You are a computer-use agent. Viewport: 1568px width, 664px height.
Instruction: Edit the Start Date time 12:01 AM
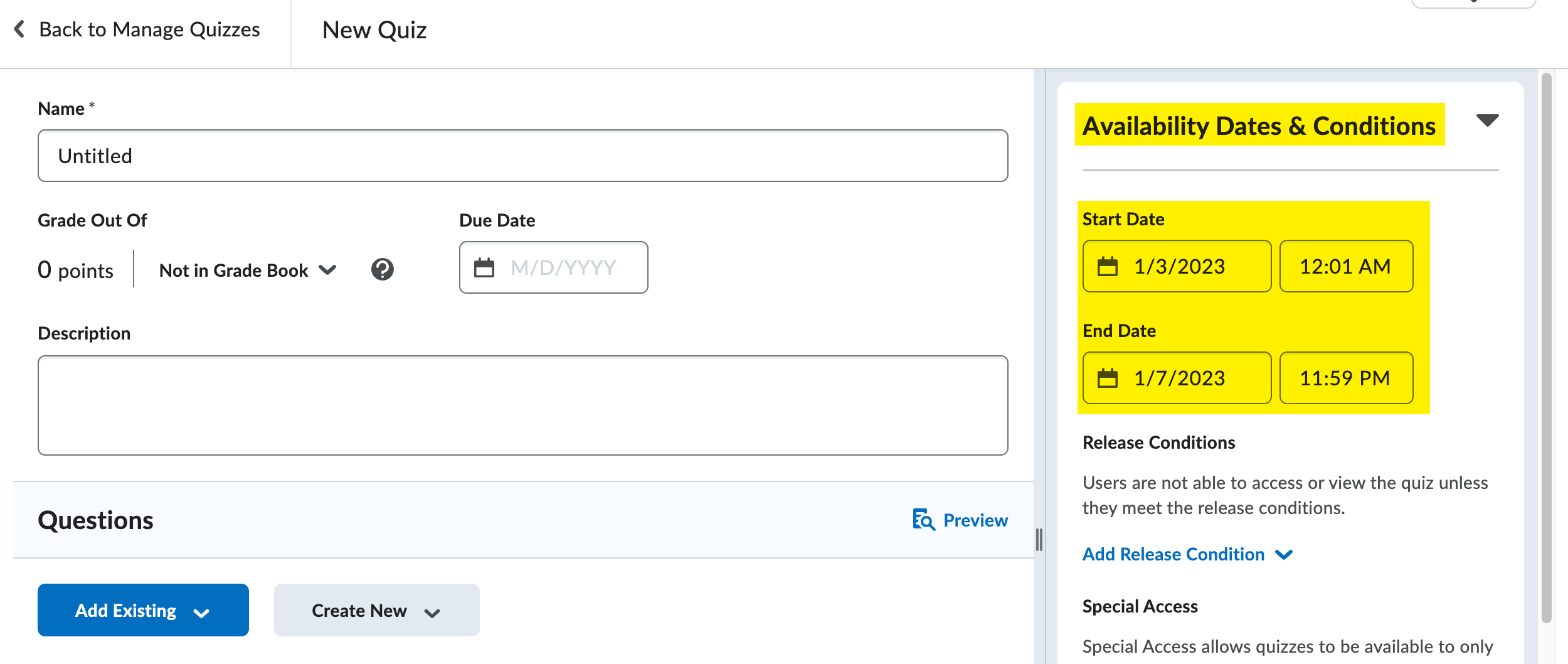[x=1345, y=267]
